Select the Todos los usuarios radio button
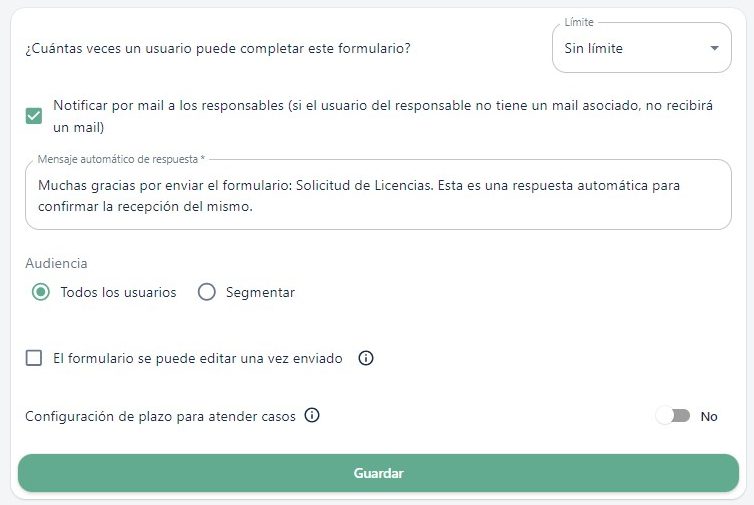This screenshot has height=505, width=754. click(x=40, y=292)
